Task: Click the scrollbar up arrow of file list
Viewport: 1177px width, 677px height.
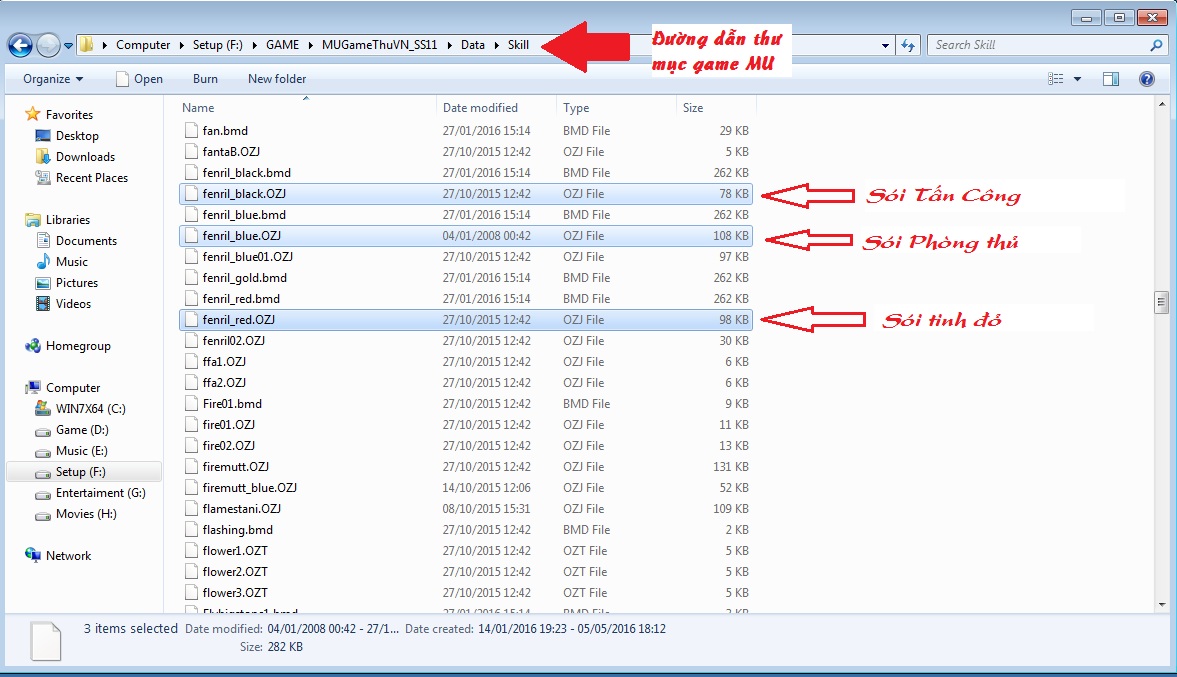Action: click(x=1161, y=104)
